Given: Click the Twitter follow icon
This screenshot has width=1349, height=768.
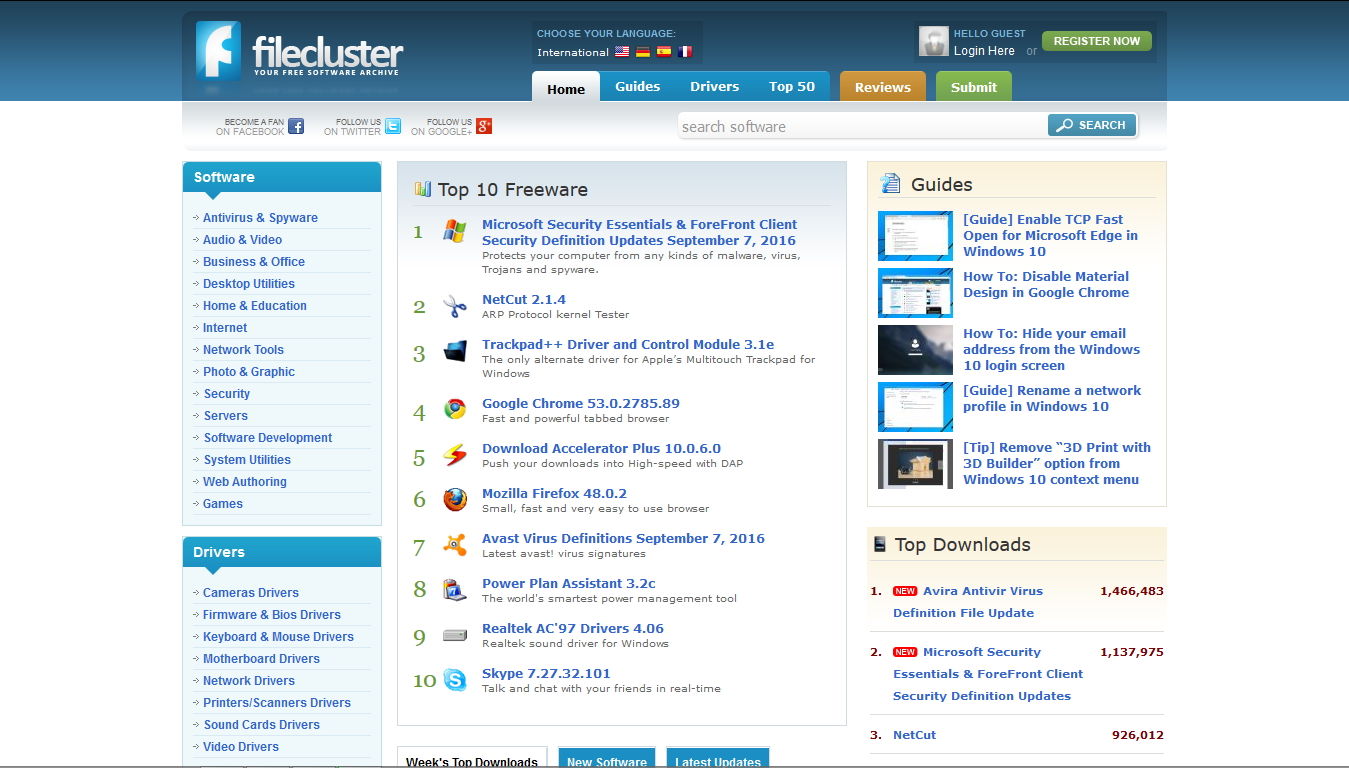Looking at the screenshot, I should 393,126.
